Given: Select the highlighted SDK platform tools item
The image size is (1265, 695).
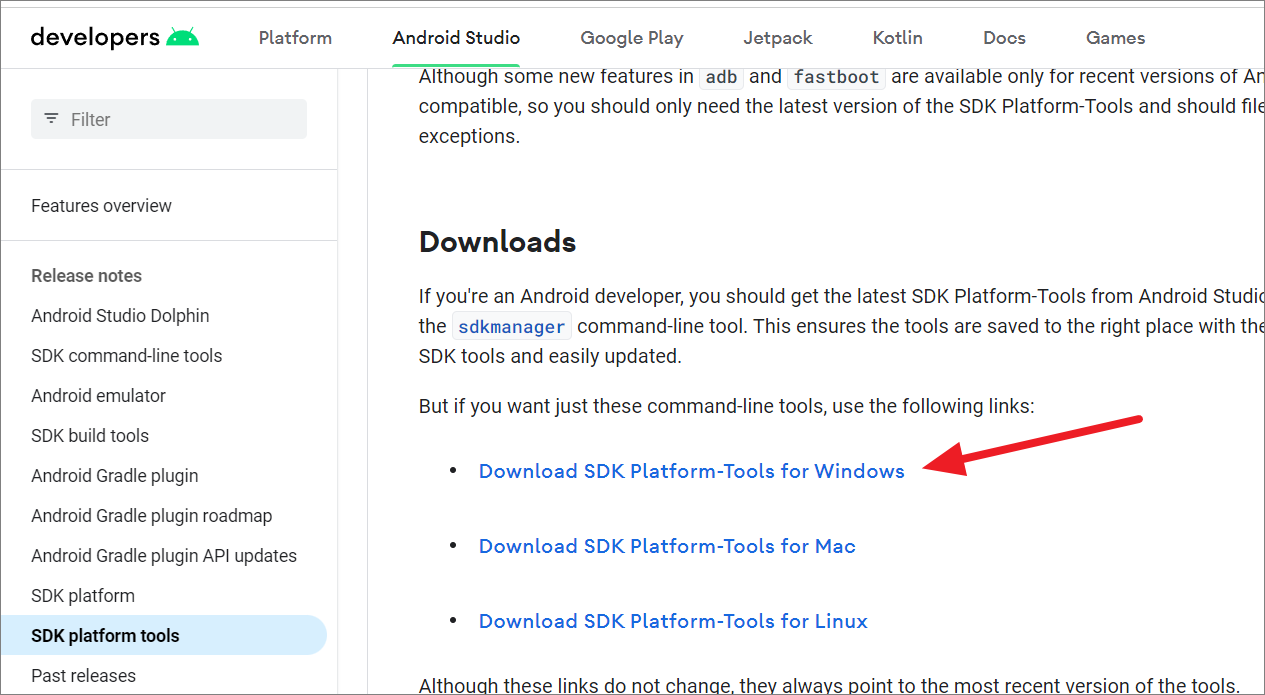Looking at the screenshot, I should click(164, 635).
